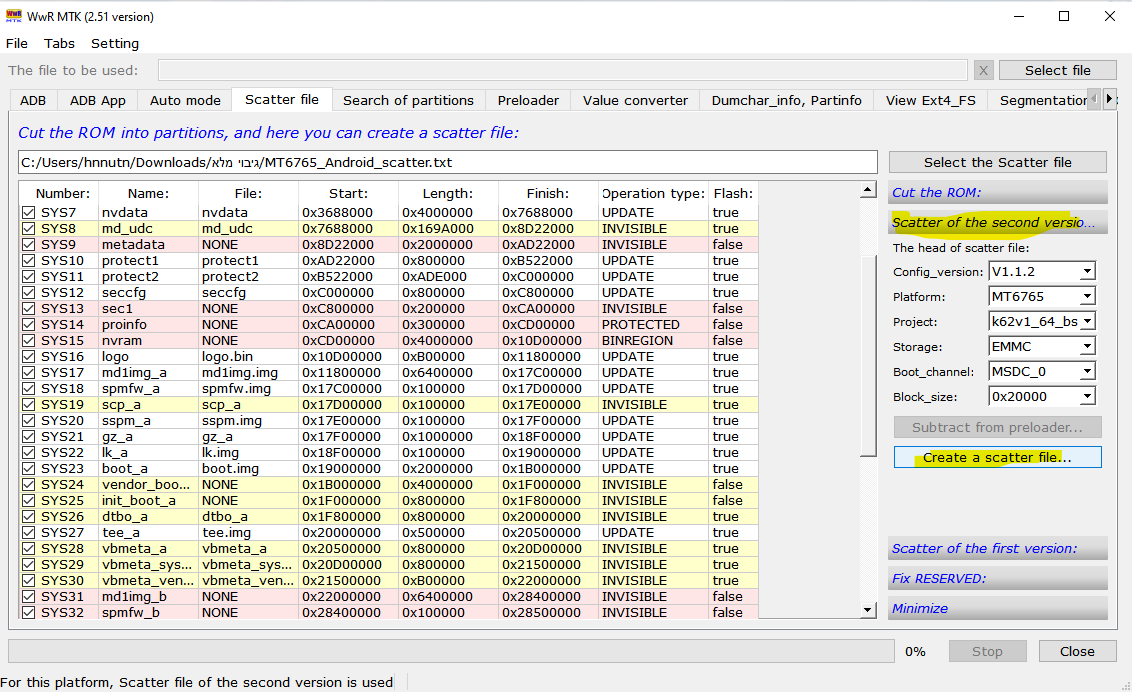Click the Create a scatter file button

coord(997,457)
